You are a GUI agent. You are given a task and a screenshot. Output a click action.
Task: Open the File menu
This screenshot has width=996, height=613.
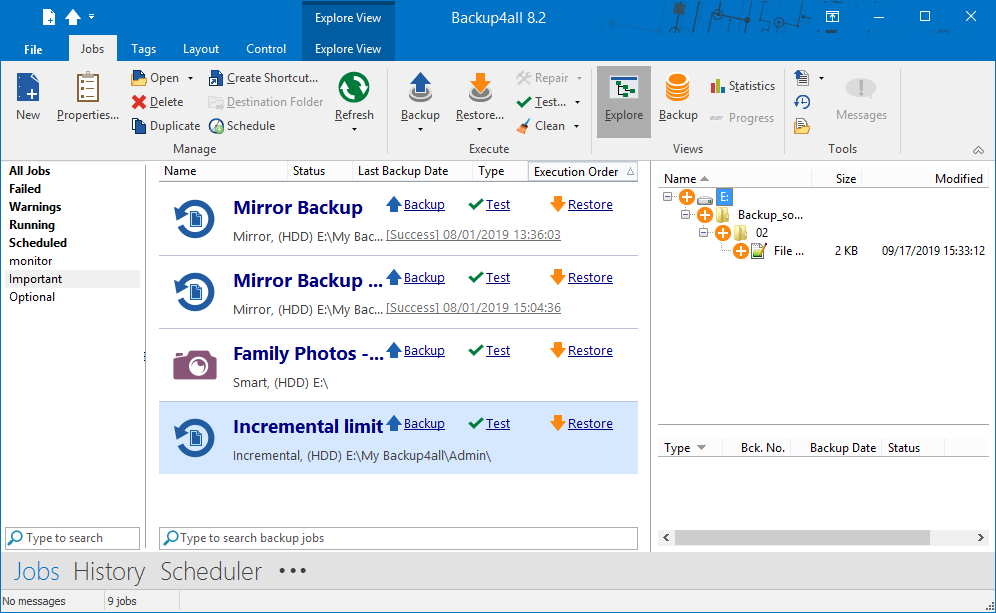33,49
